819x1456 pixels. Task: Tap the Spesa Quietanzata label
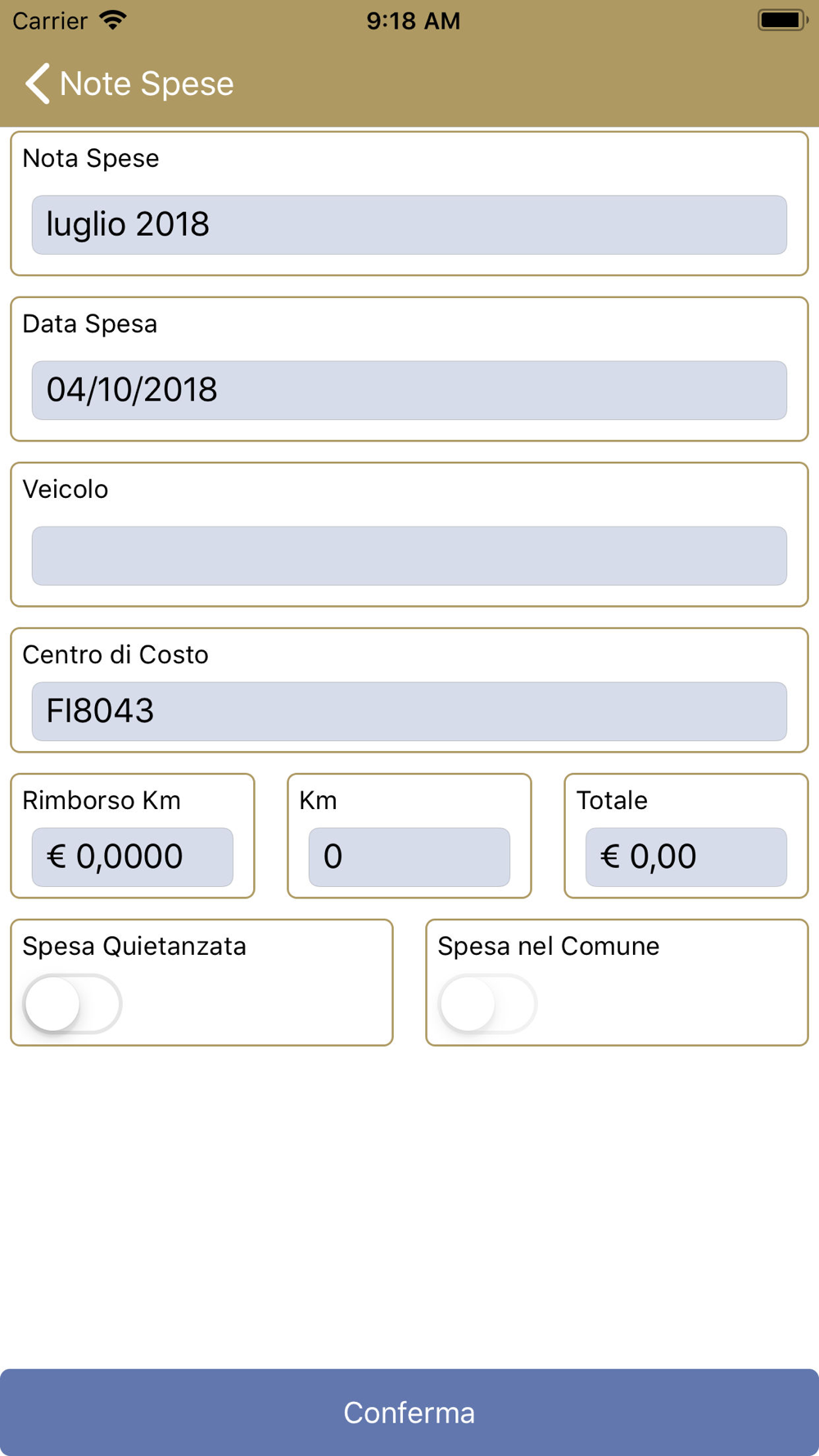coord(134,946)
